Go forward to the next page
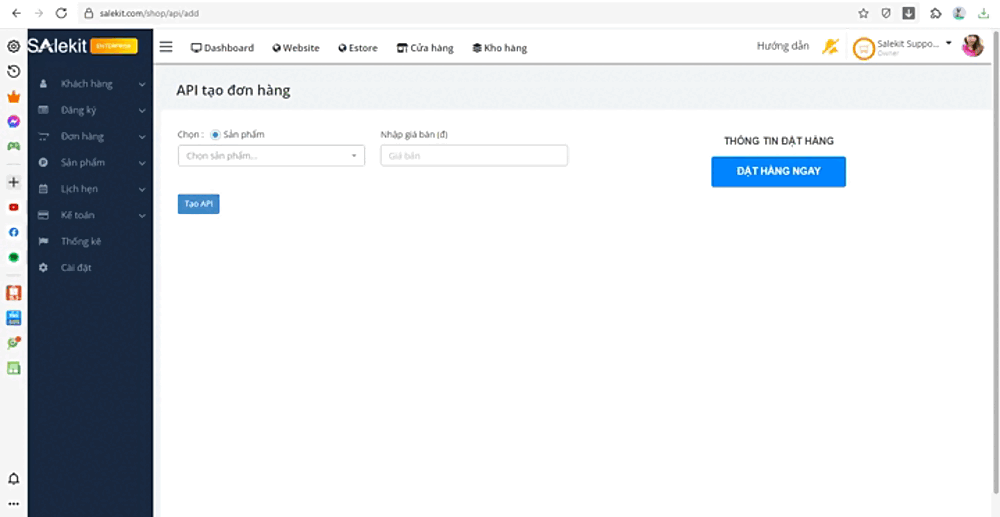This screenshot has height=517, width=1000. (x=38, y=13)
